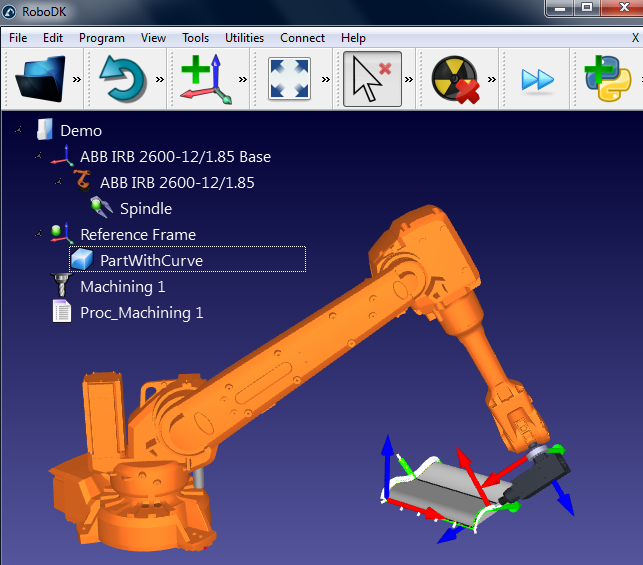Image resolution: width=643 pixels, height=565 pixels.
Task: Collapse the ABB IRB 2600-12/1.85 robot node
Action: click(x=58, y=182)
